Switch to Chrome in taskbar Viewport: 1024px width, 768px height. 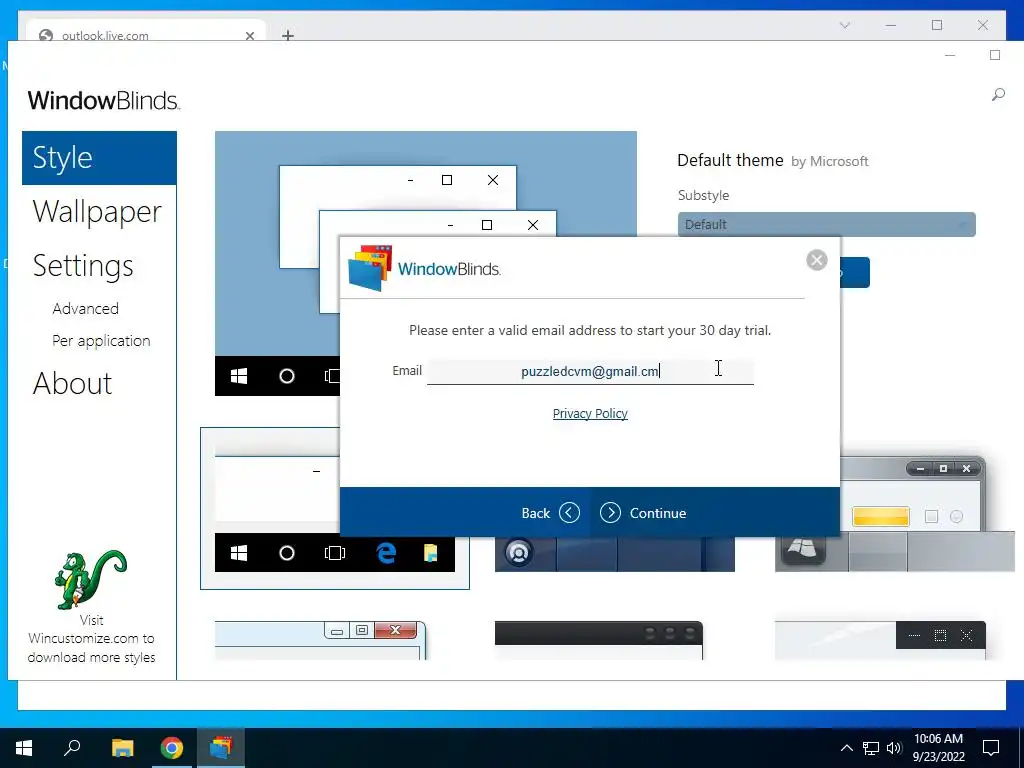[172, 748]
